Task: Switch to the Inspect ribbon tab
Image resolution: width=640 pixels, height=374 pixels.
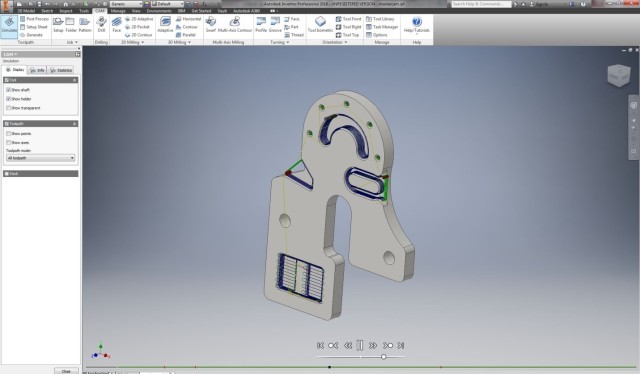Action: click(66, 11)
